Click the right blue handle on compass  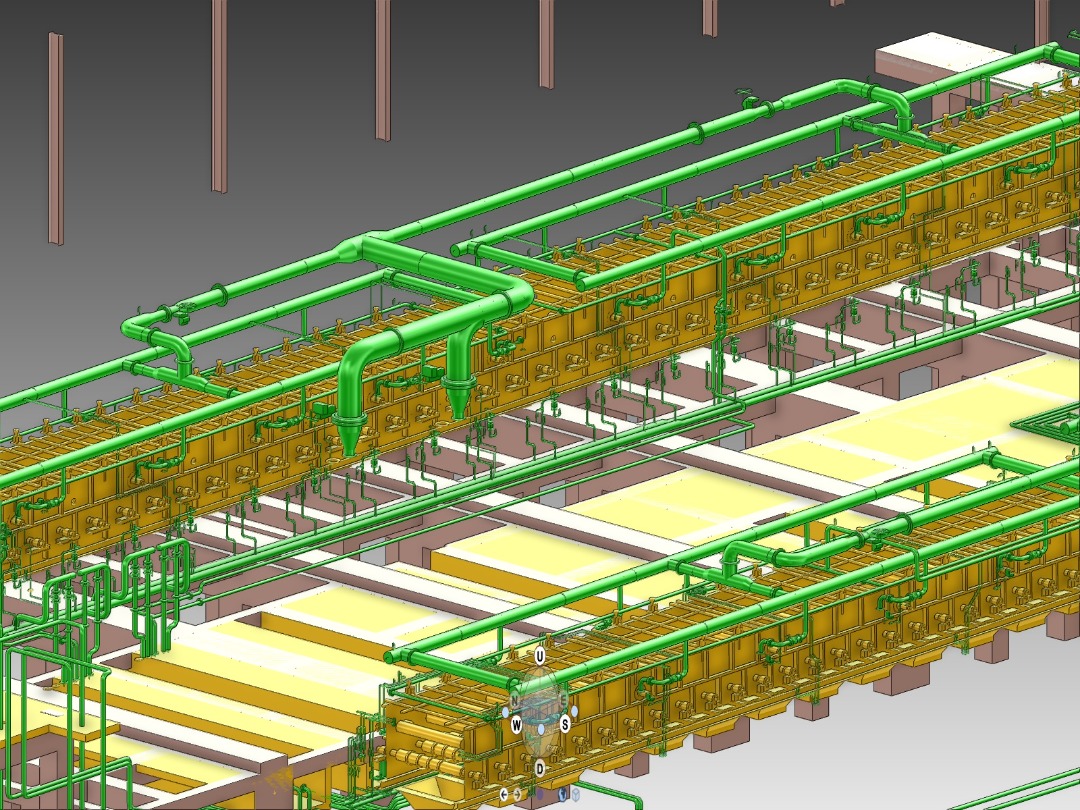coord(575,709)
